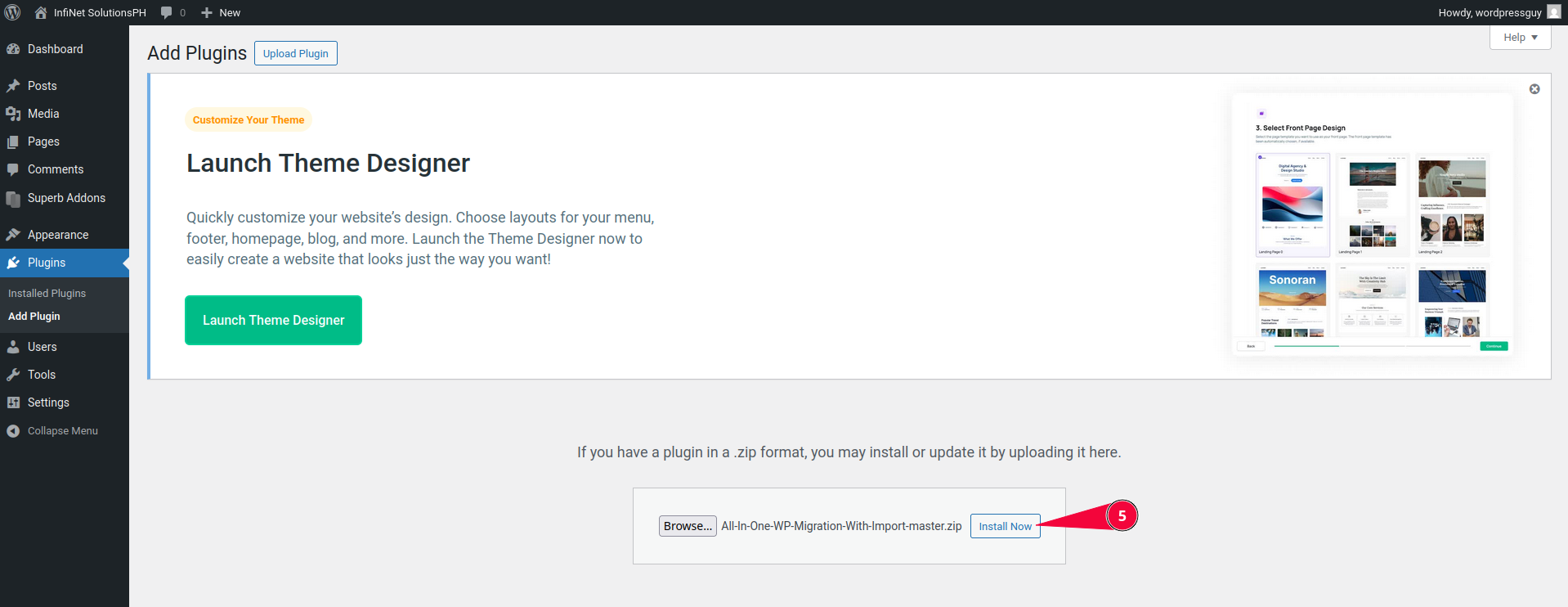Click the Launch Theme Designer button
Viewport: 1568px width, 607px height.
273,321
